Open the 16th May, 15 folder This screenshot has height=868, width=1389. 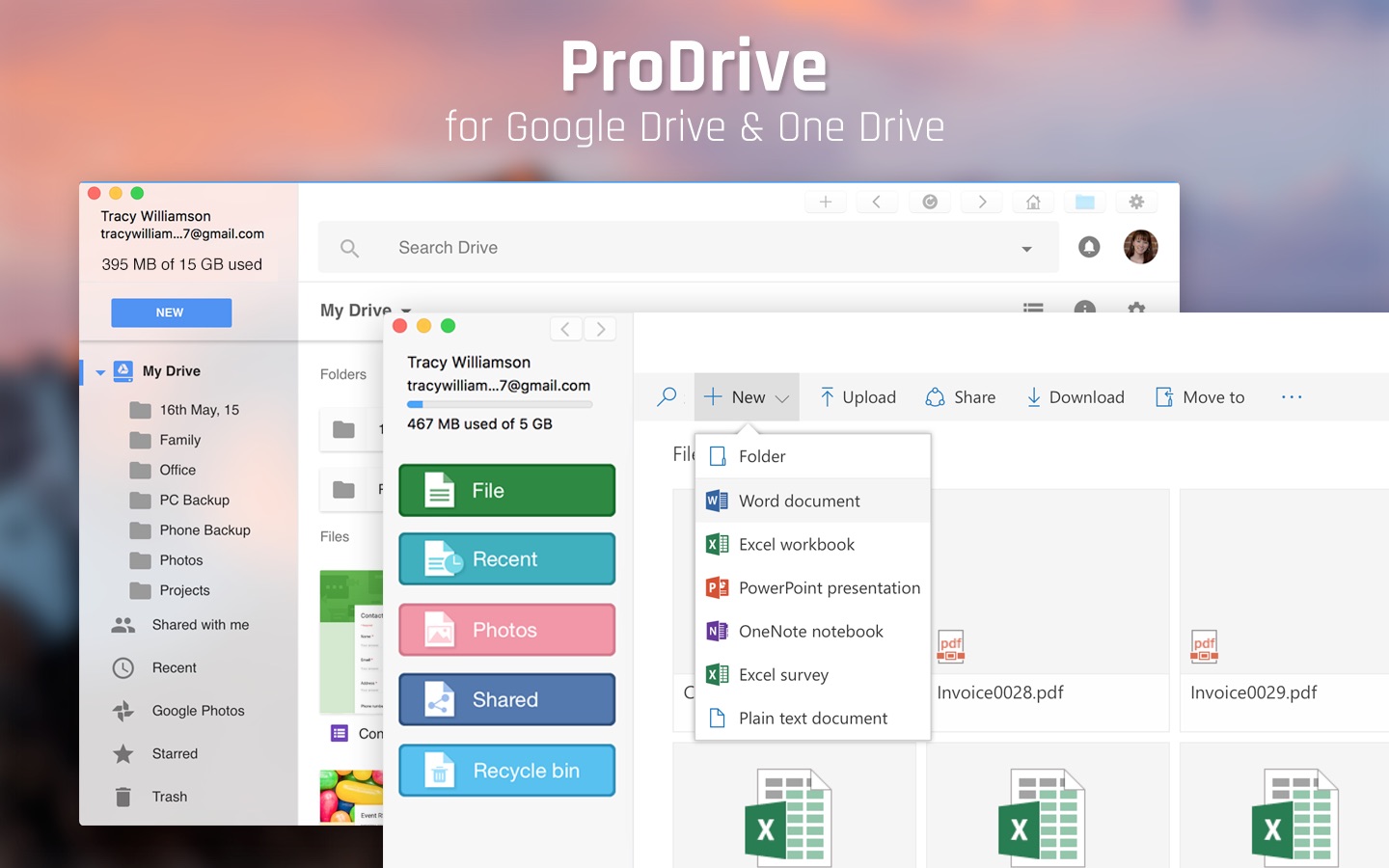(184, 410)
